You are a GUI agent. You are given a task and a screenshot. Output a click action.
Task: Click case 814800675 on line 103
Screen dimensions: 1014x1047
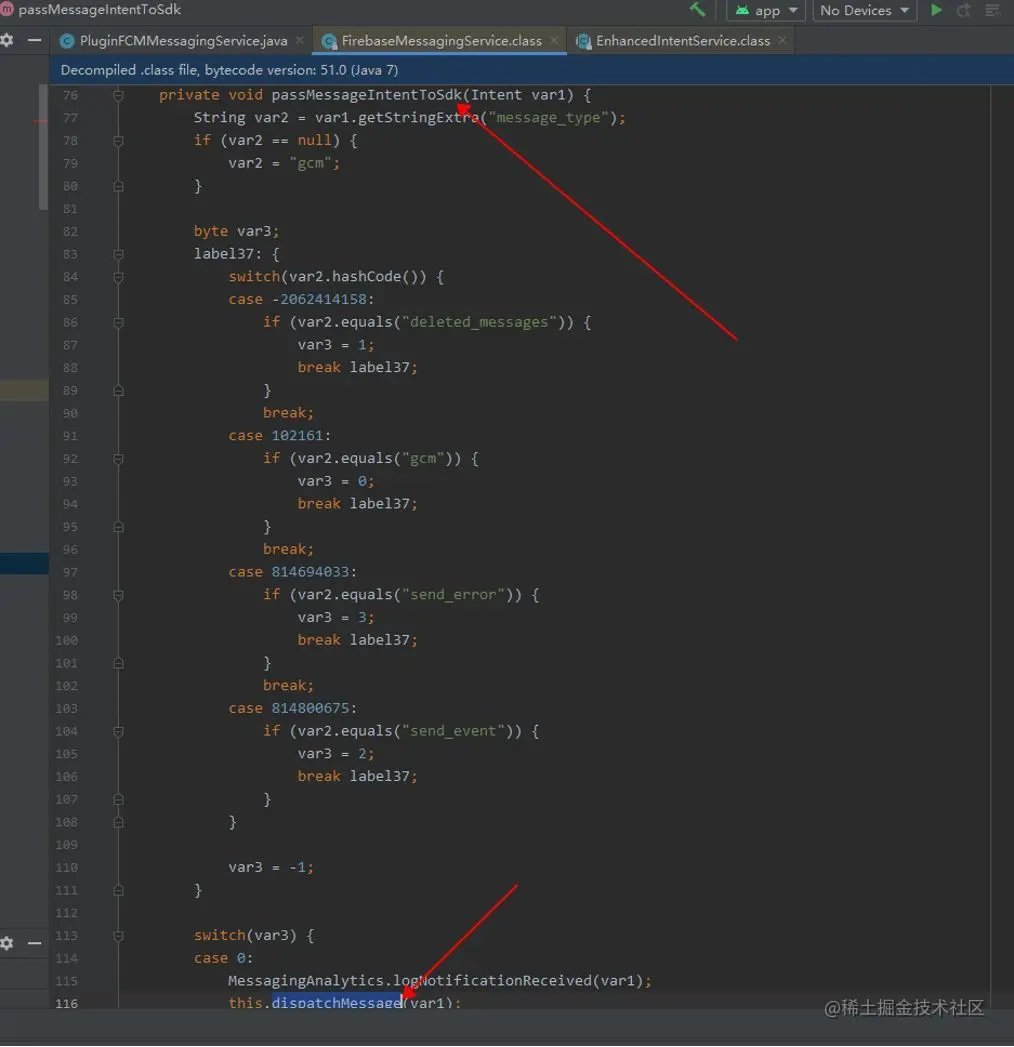click(x=292, y=708)
